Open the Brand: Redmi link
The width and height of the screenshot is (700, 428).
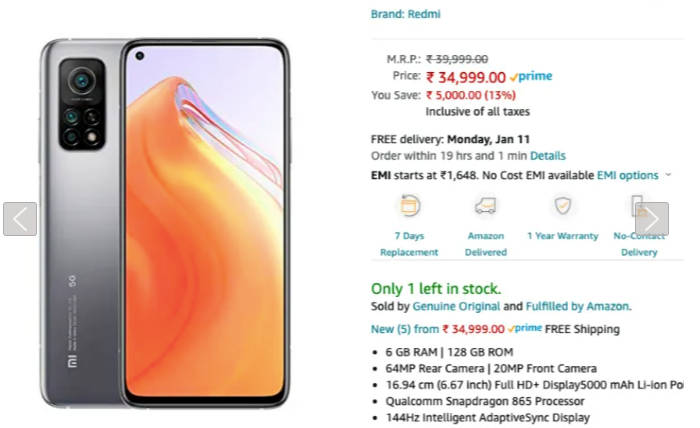point(405,15)
